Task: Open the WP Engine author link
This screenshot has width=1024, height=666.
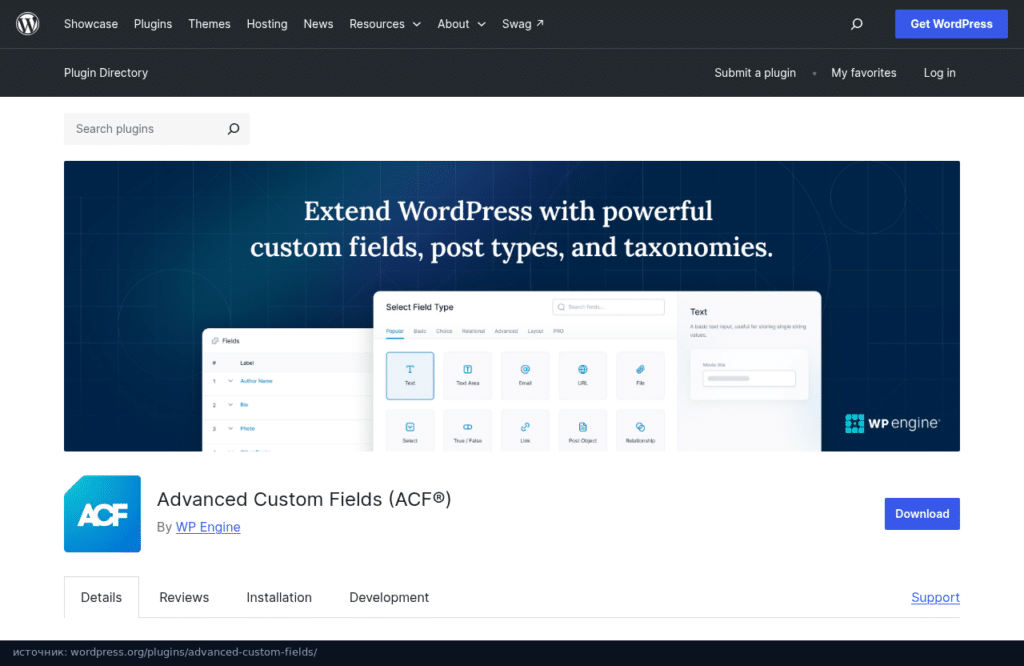Action: 208,527
